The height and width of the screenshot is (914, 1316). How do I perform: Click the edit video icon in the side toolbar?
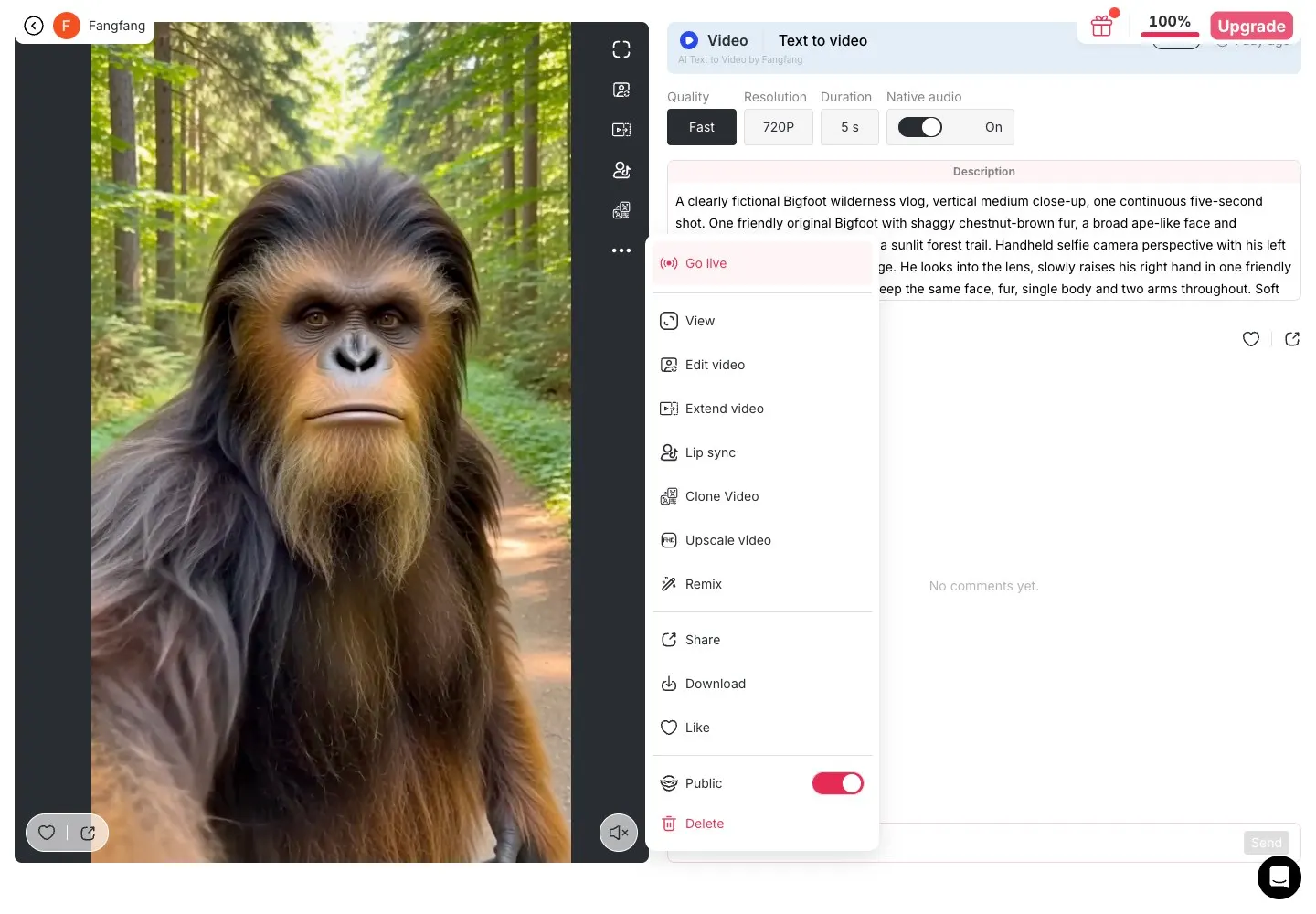coord(621,90)
